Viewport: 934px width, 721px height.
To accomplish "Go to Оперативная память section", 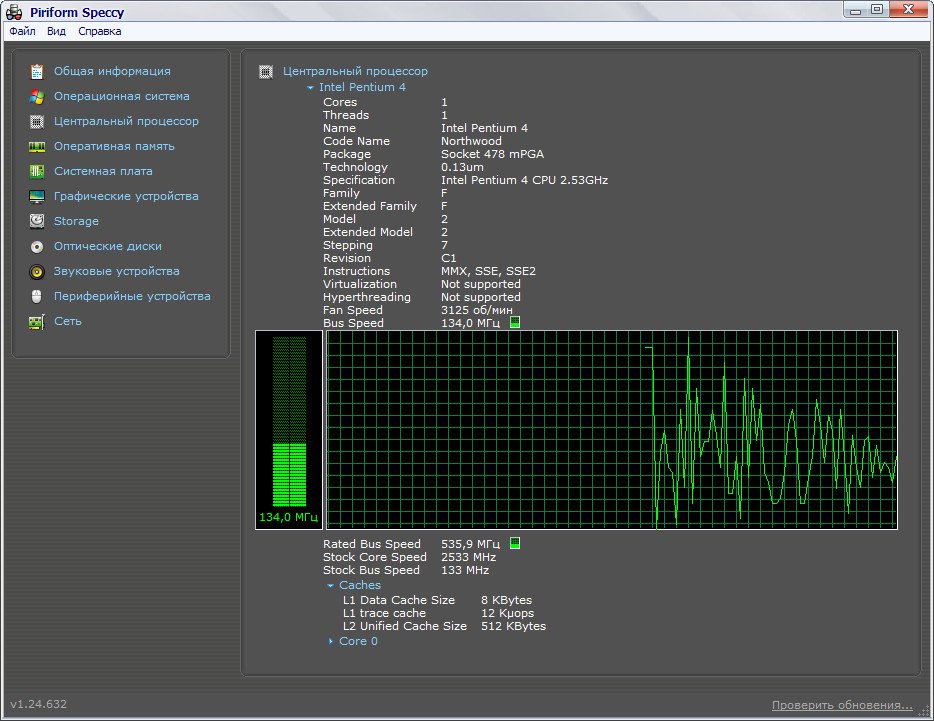I will (114, 146).
